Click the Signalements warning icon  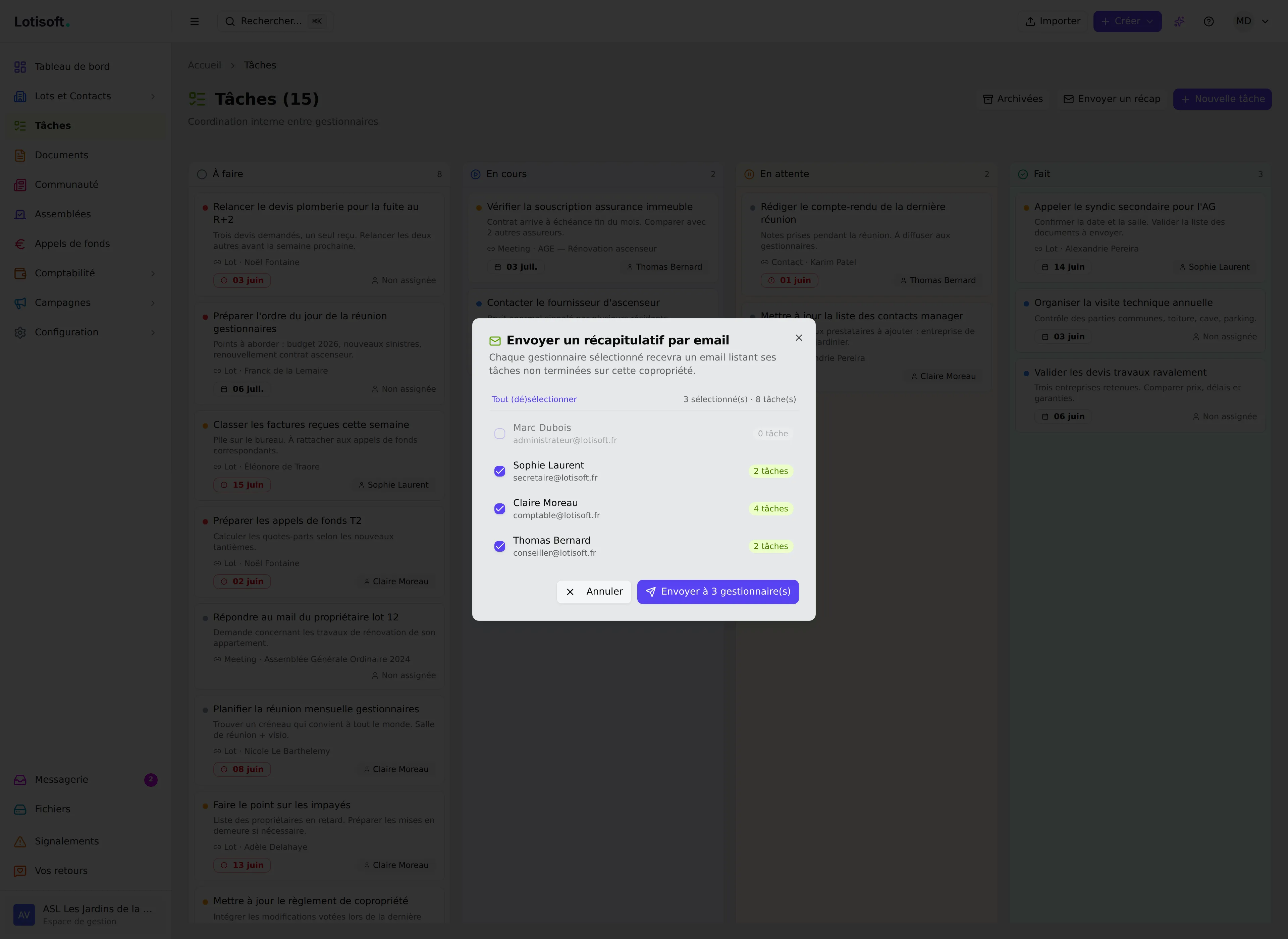tap(20, 841)
